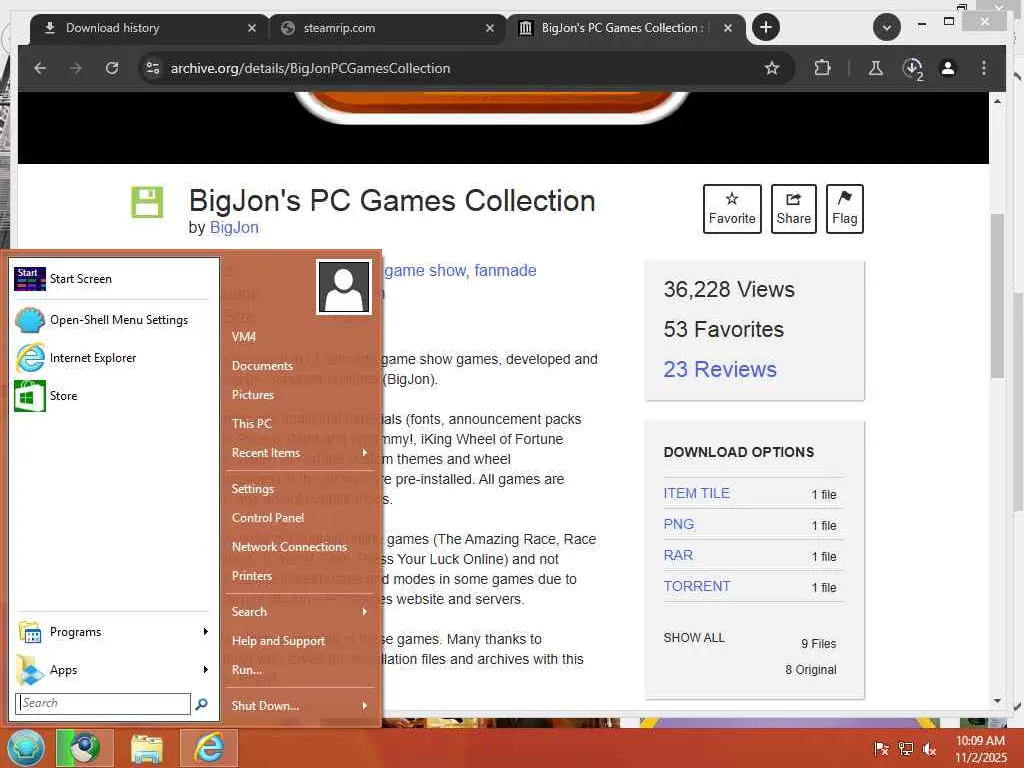This screenshot has width=1024, height=768.
Task: Click the green floppy software icon
Action: (x=147, y=202)
